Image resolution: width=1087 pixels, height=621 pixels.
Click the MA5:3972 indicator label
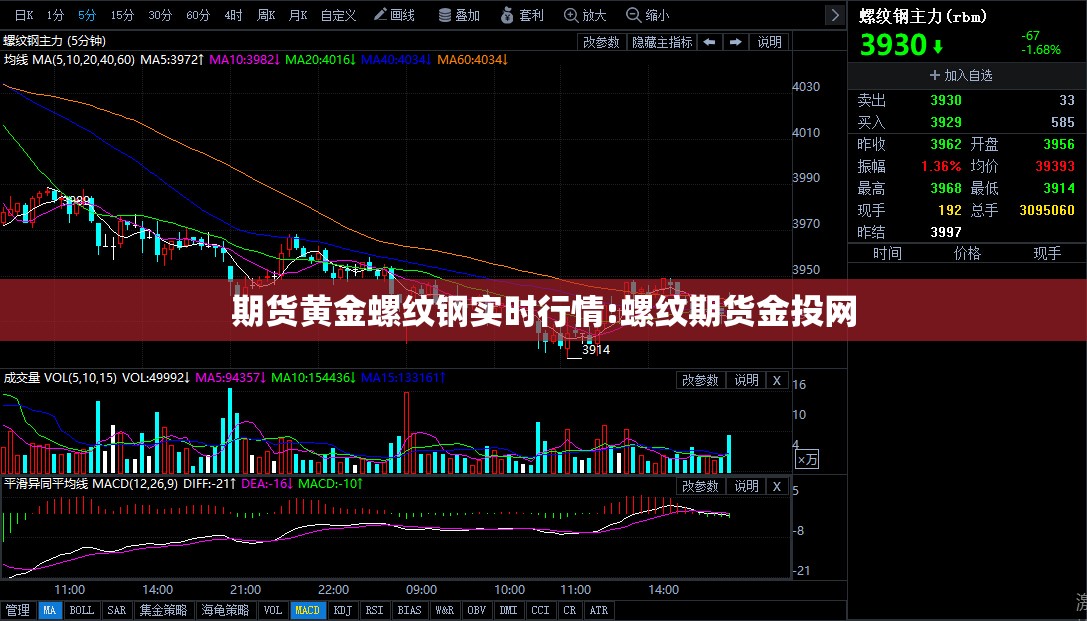(x=172, y=60)
